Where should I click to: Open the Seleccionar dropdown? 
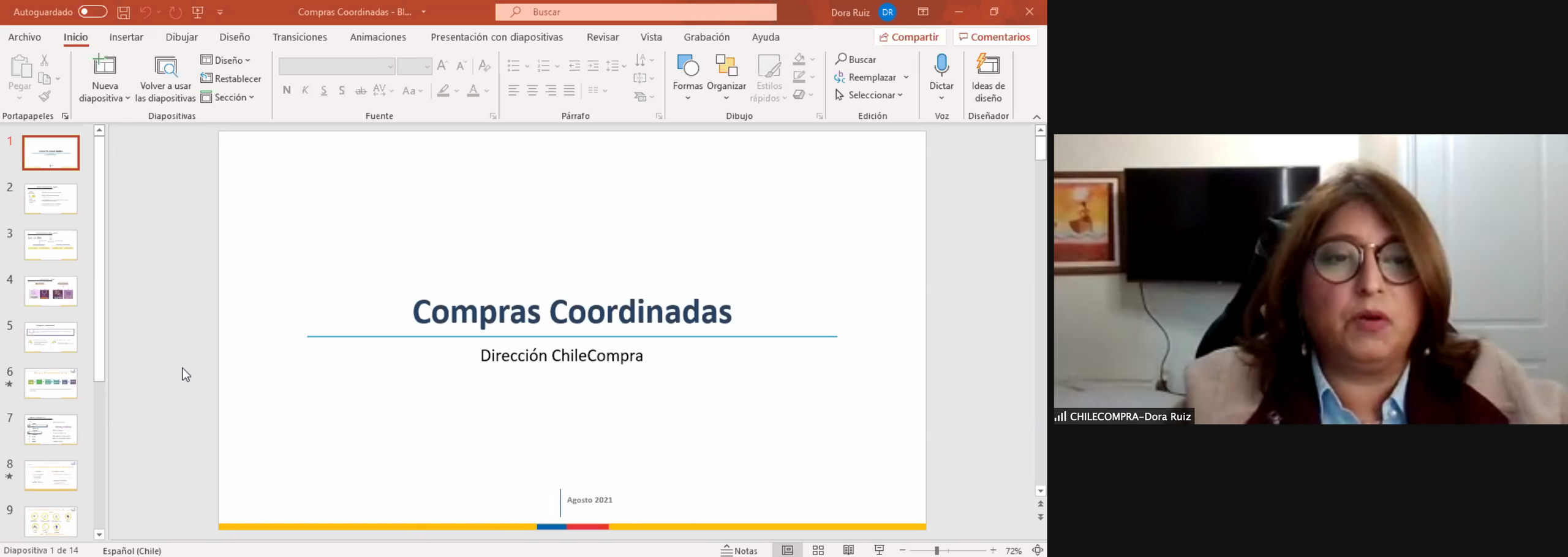[869, 95]
